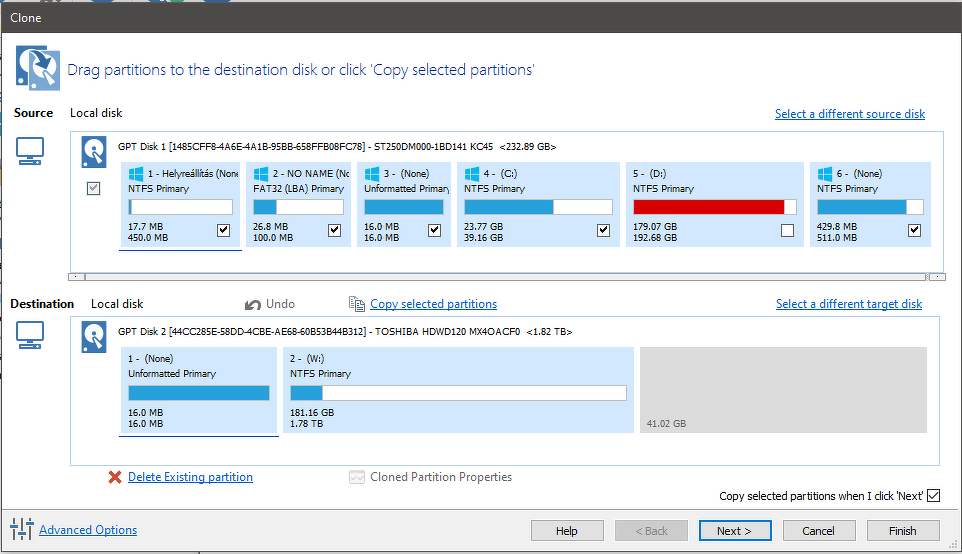Screen dimensions: 962x554
Task: Click the Advanced Options sliders icon
Action: (22, 530)
